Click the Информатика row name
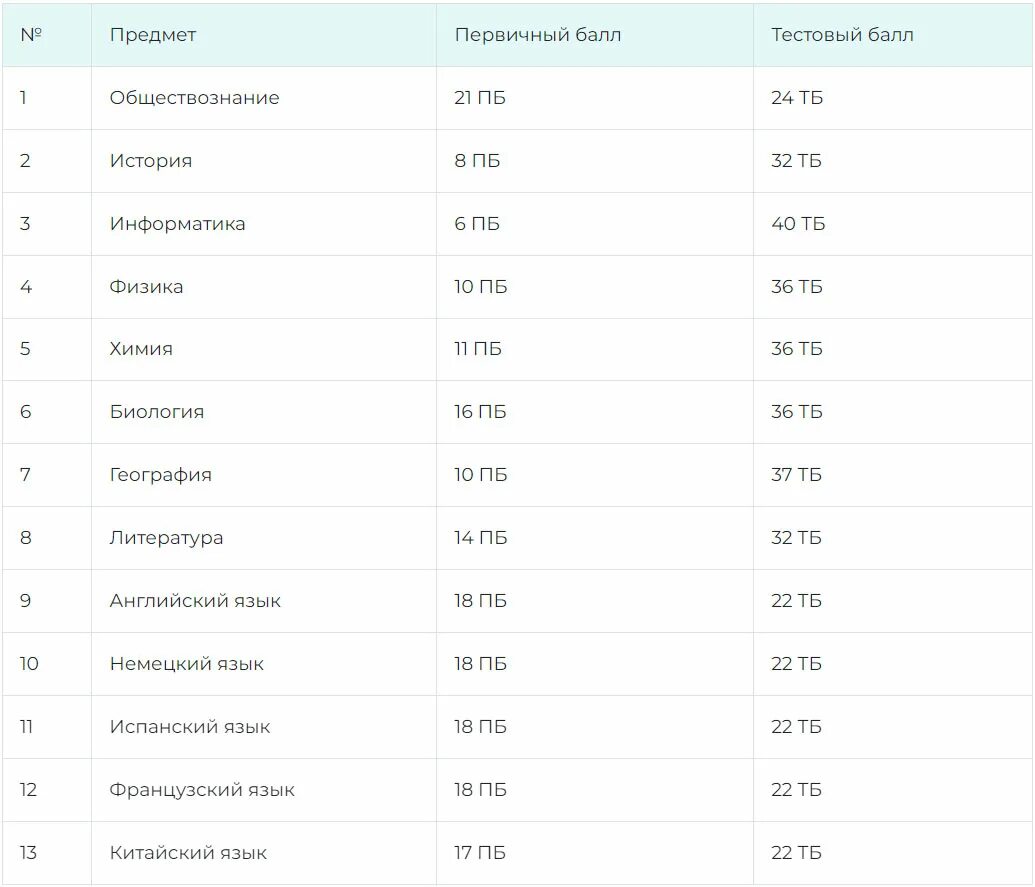 (x=177, y=224)
